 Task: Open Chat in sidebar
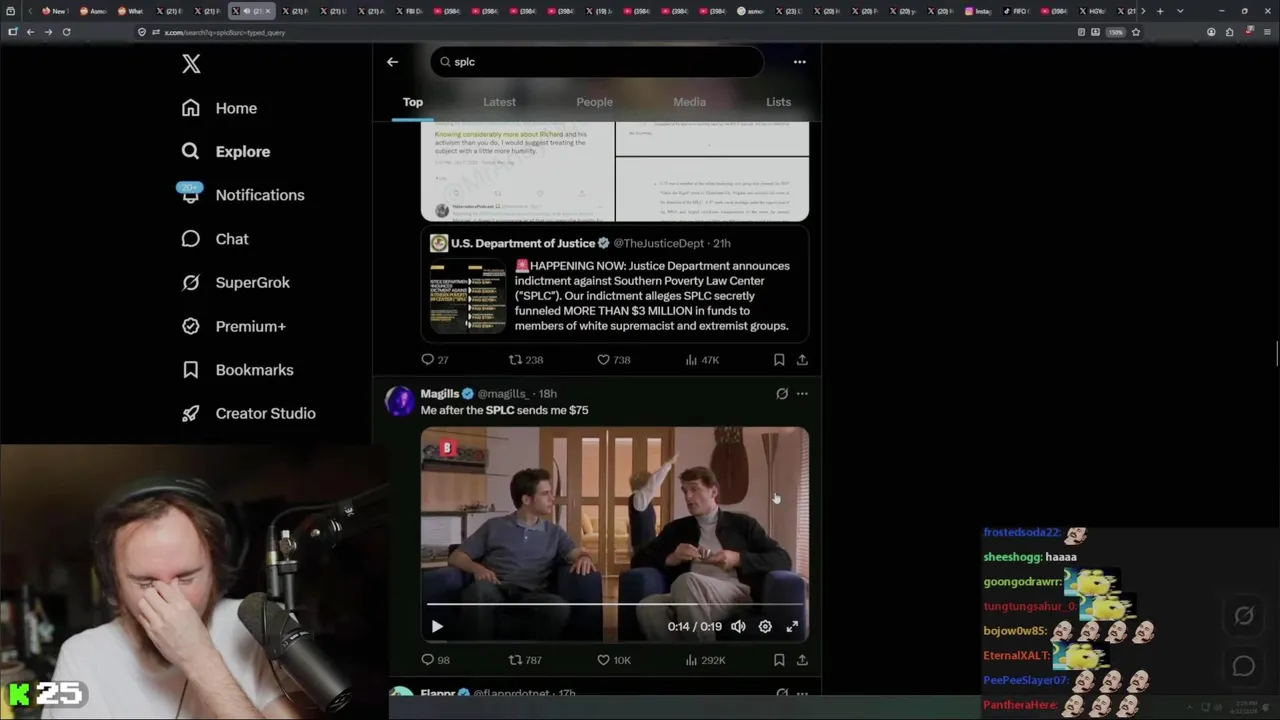coord(215,239)
